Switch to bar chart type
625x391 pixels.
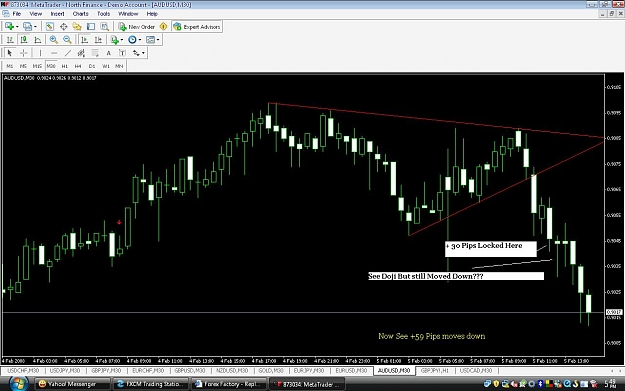pyautogui.click(x=10, y=39)
